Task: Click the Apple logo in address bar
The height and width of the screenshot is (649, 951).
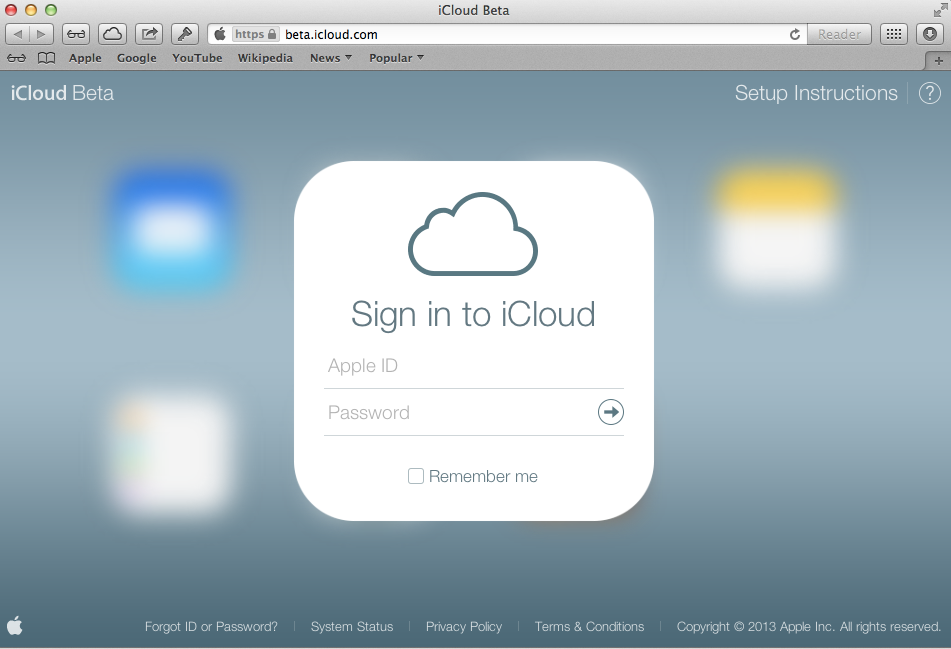Action: [220, 34]
